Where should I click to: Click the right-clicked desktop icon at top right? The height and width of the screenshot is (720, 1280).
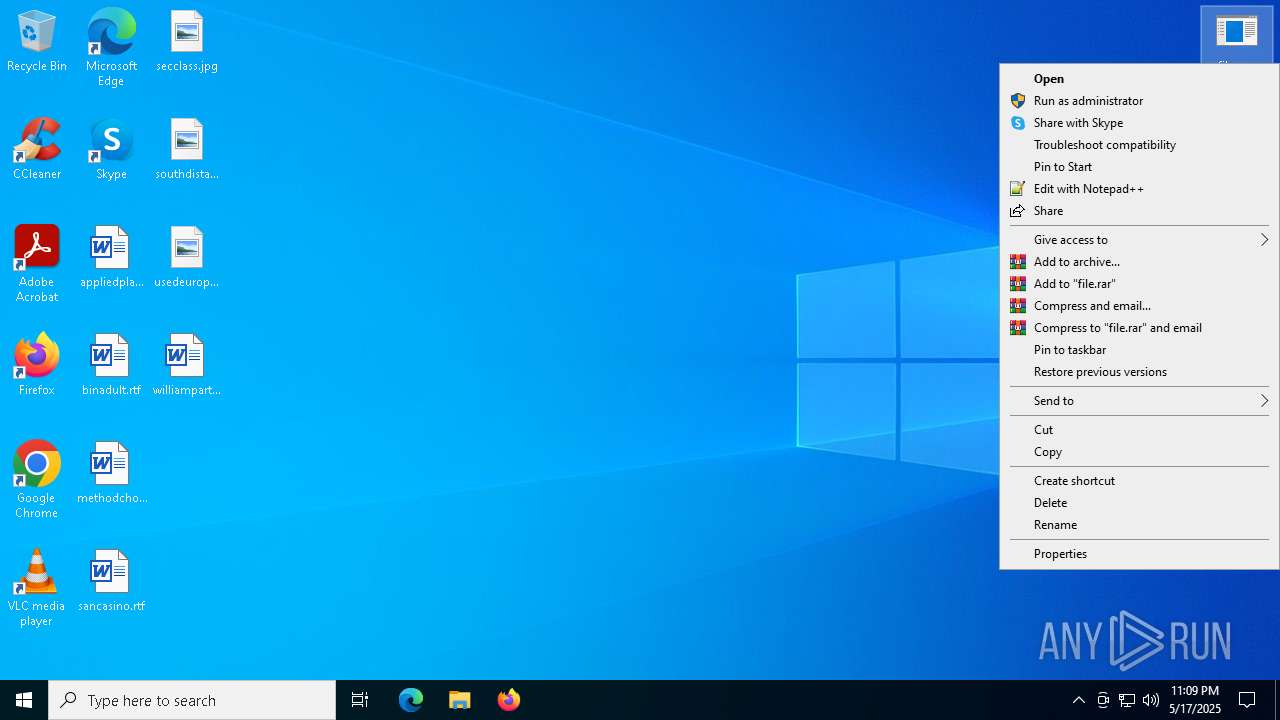1237,34
